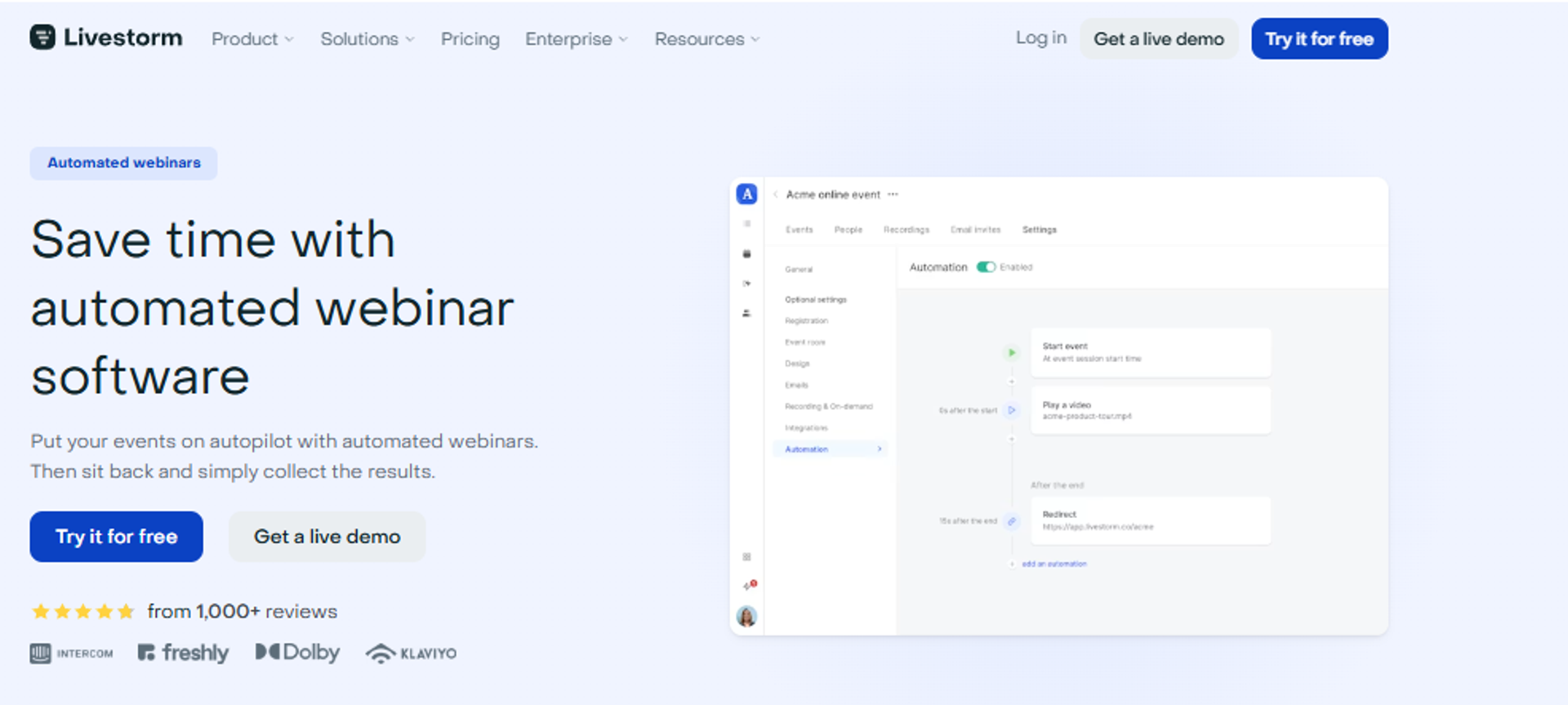Go to the Pricing page
This screenshot has height=705, width=1568.
coord(470,39)
